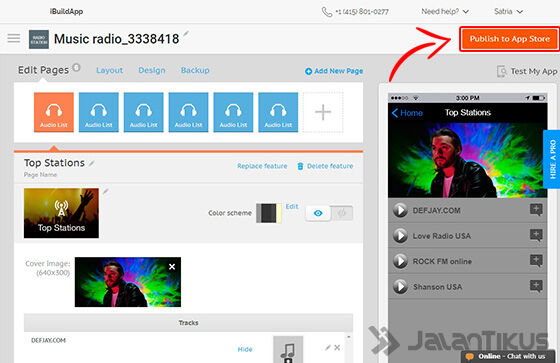Viewport: 560px width, 363px height.
Task: Play Shanson USA in the preview
Action: [400, 287]
